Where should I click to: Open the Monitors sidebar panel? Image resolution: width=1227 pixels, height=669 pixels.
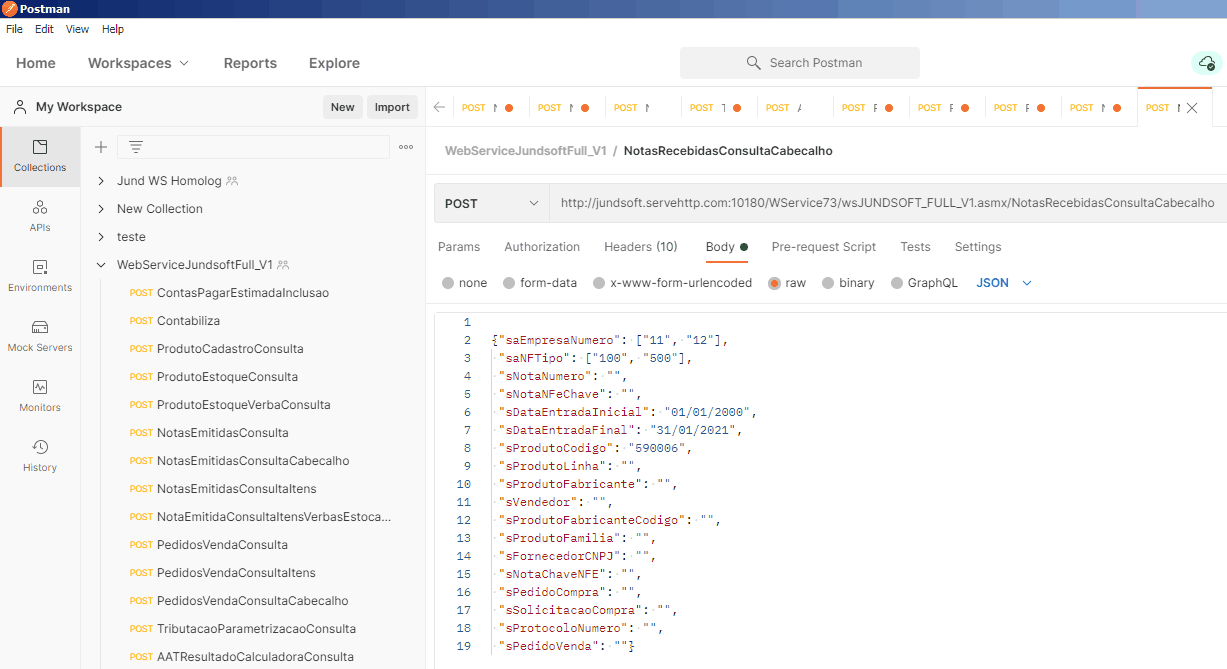coord(40,396)
